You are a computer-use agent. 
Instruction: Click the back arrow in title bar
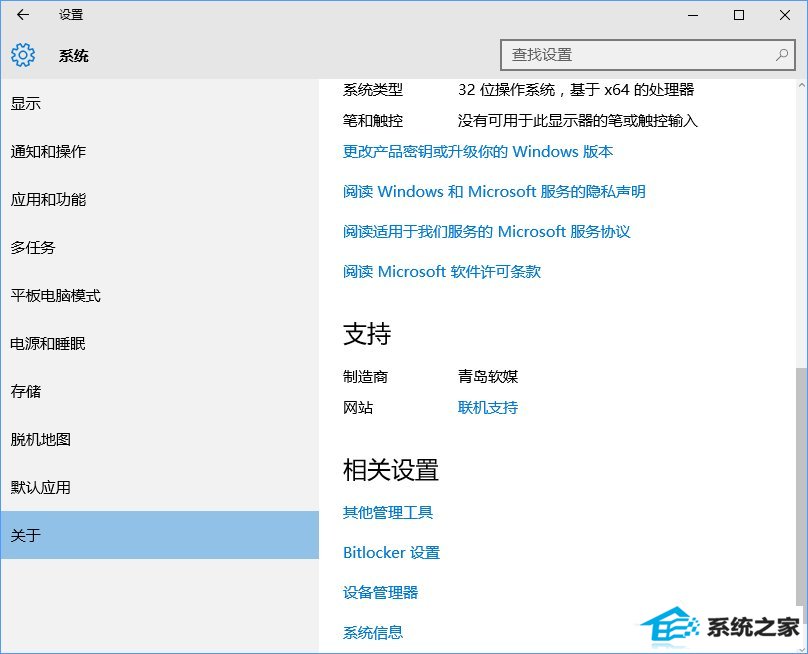23,15
